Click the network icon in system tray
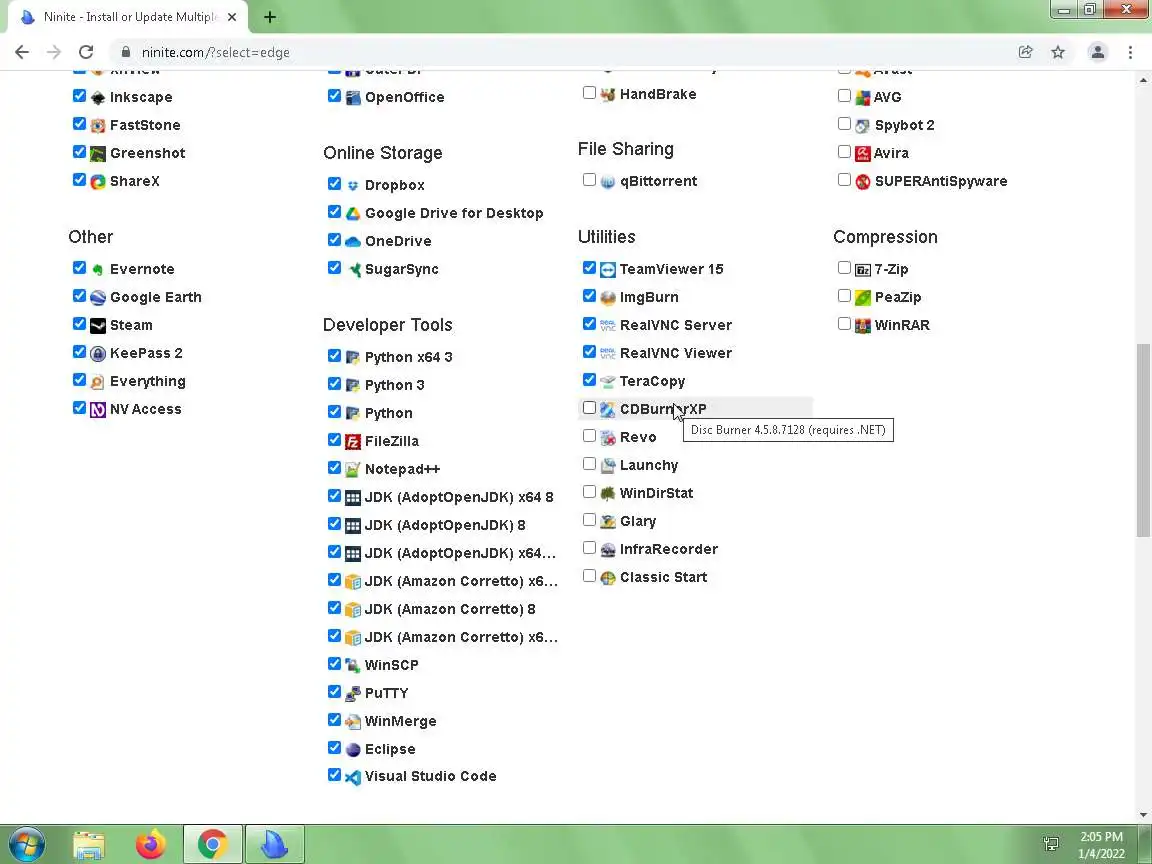Screen dimensions: 1152x864 (1051, 844)
